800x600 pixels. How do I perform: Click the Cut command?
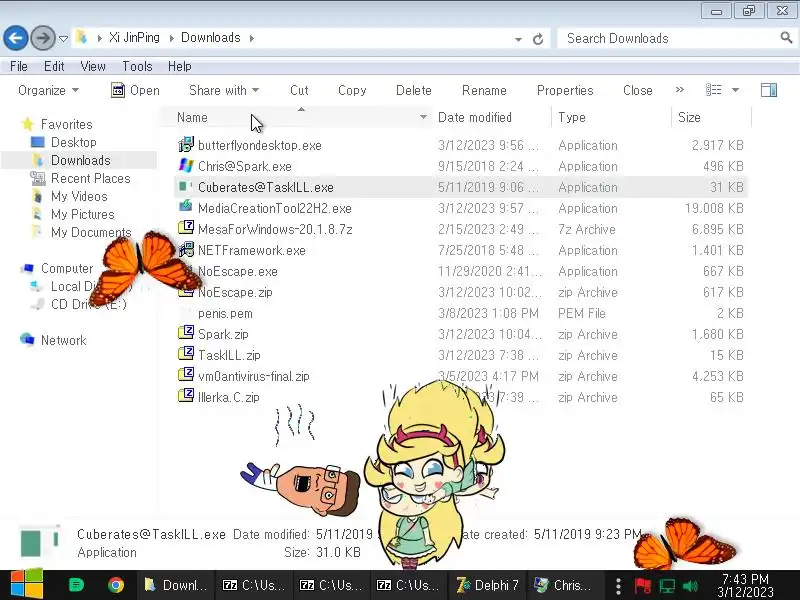tap(299, 90)
